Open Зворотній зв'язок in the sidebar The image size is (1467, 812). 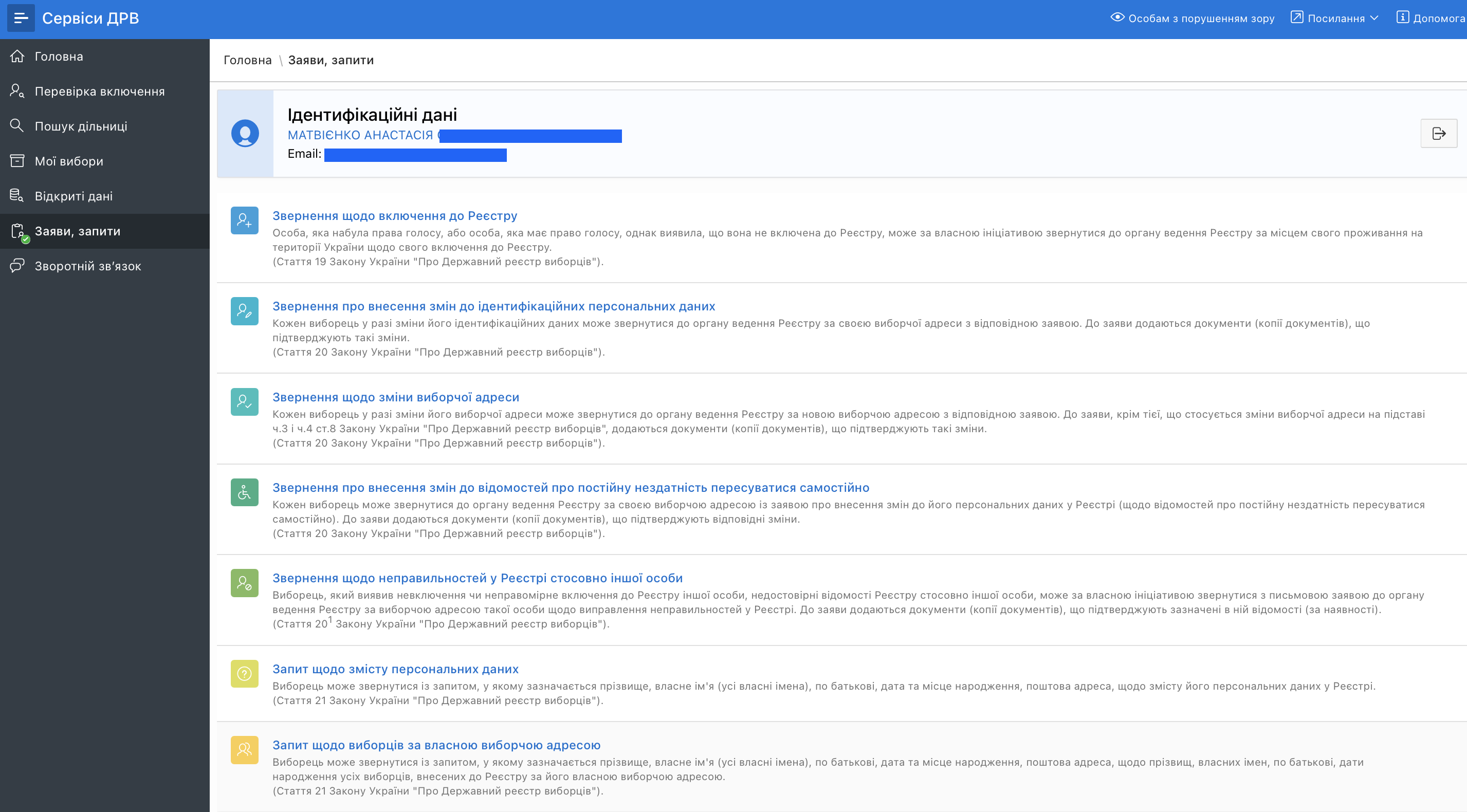88,266
